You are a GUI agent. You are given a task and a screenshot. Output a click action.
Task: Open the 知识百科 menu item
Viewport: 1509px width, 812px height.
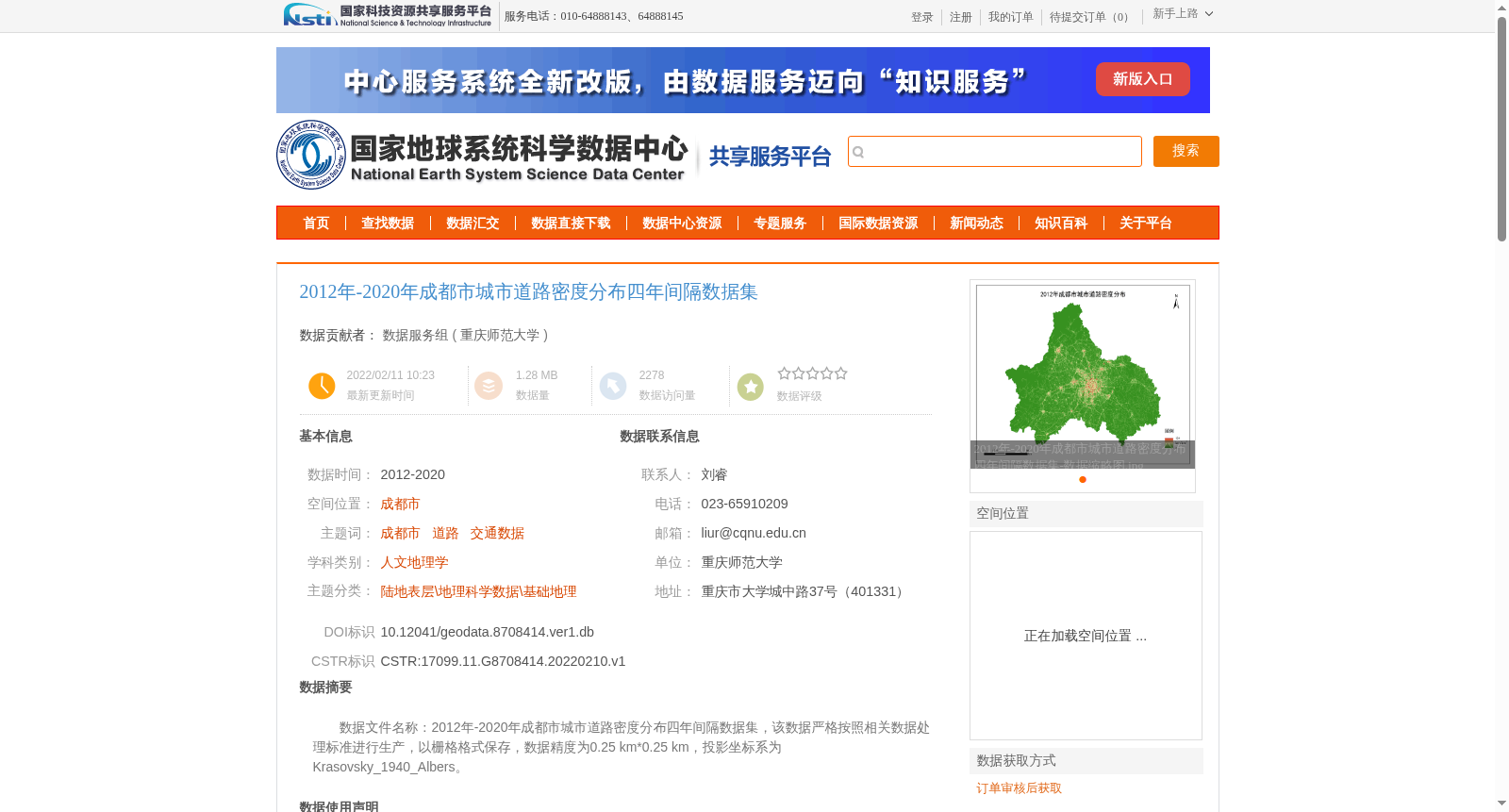pos(1061,224)
